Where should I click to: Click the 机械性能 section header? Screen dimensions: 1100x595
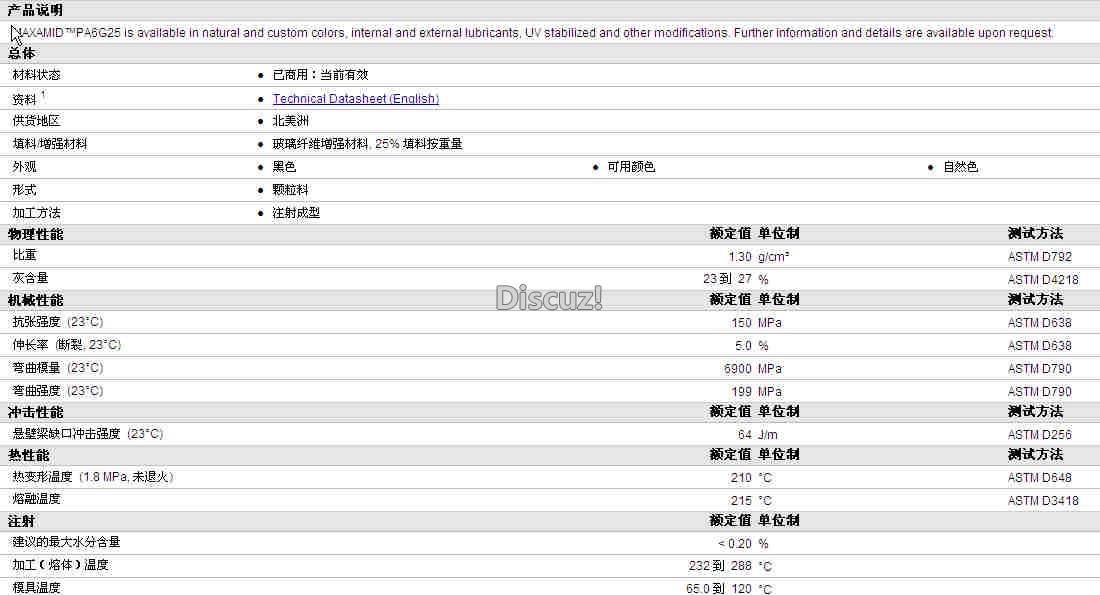(x=36, y=300)
